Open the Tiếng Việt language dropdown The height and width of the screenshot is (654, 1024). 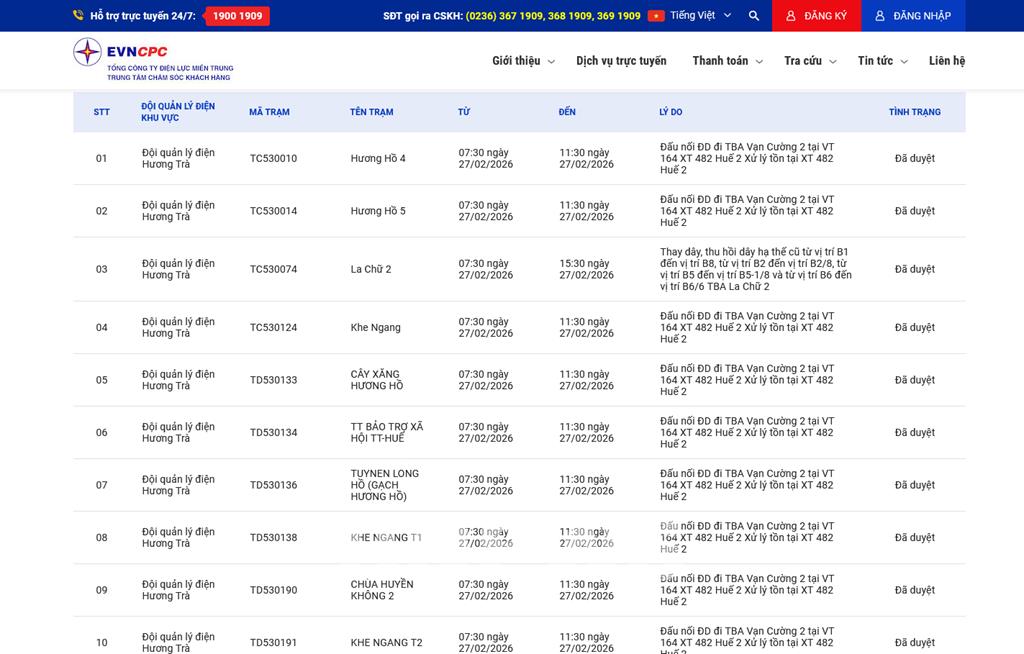(700, 16)
